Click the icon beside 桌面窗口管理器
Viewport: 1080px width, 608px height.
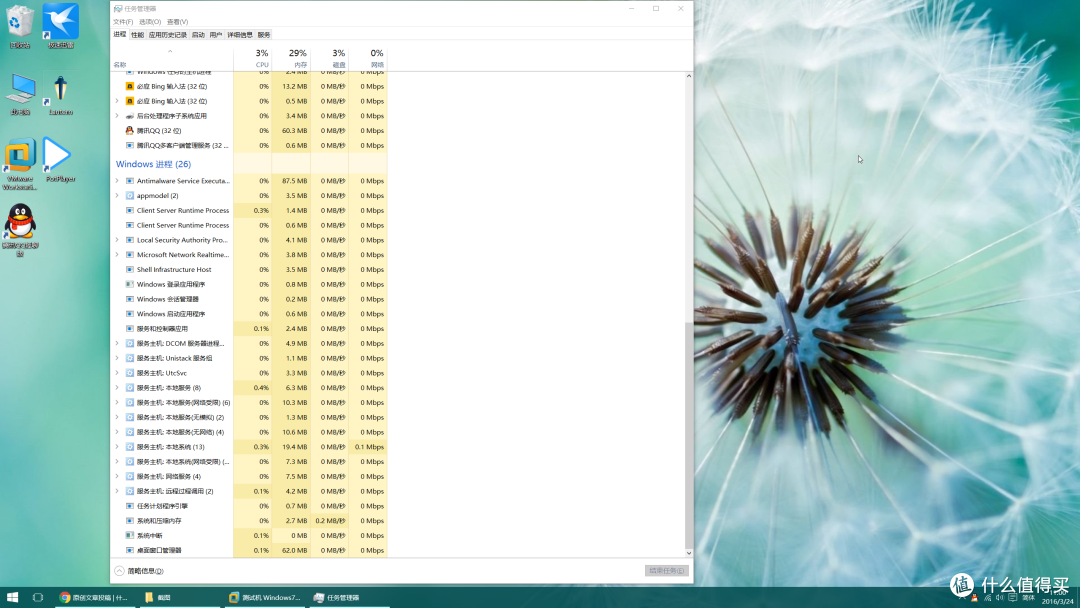click(129, 550)
